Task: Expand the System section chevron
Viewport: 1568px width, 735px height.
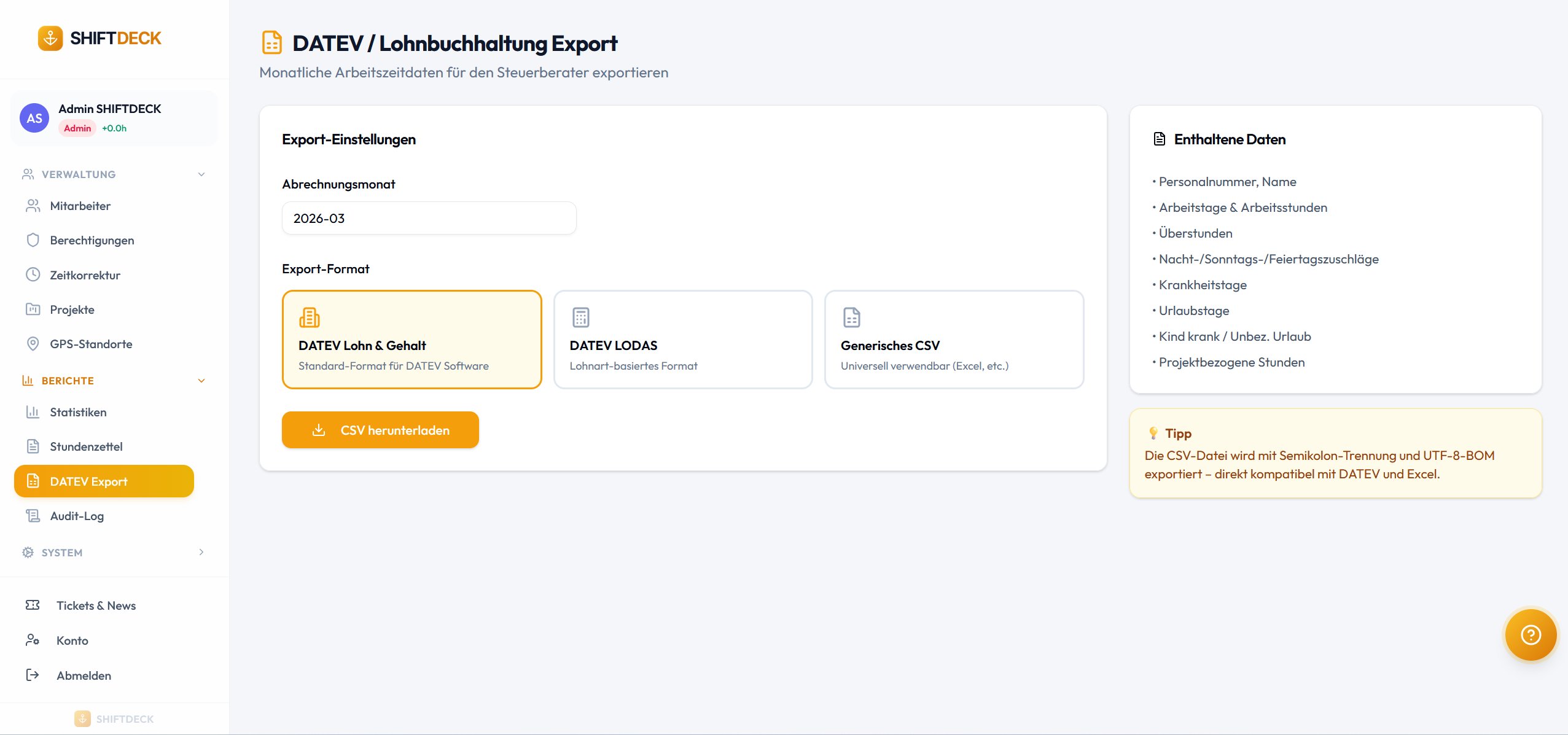Action: [x=201, y=552]
